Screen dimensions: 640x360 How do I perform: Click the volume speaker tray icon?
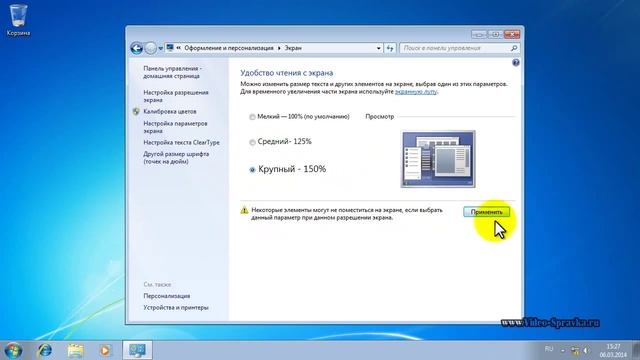tap(586, 351)
